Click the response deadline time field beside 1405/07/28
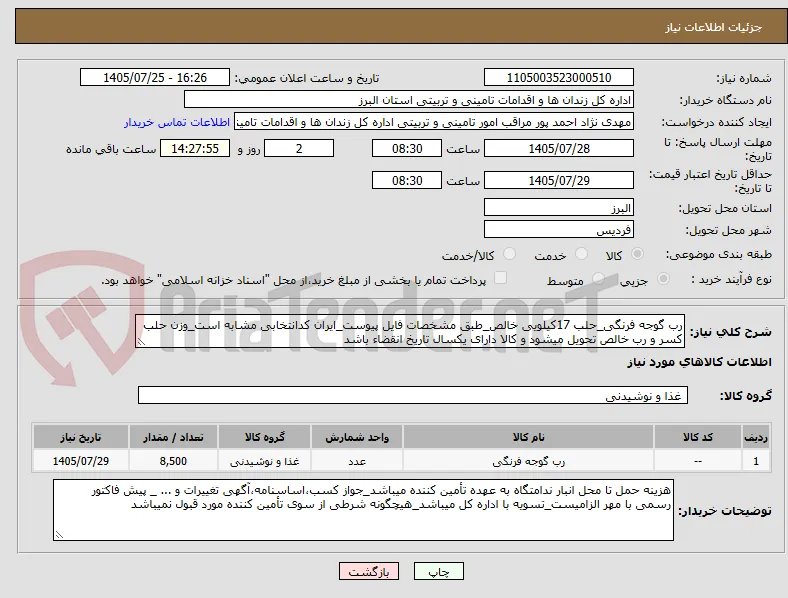Screen dimensions: 788x598 [407, 148]
